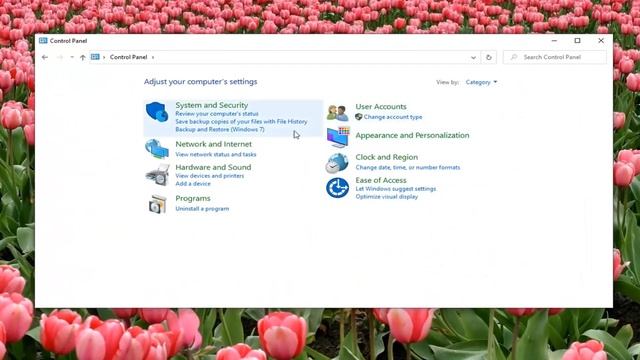The width and height of the screenshot is (640, 360).
Task: Click the Control Panel breadcrumb in address bar
Action: click(128, 57)
